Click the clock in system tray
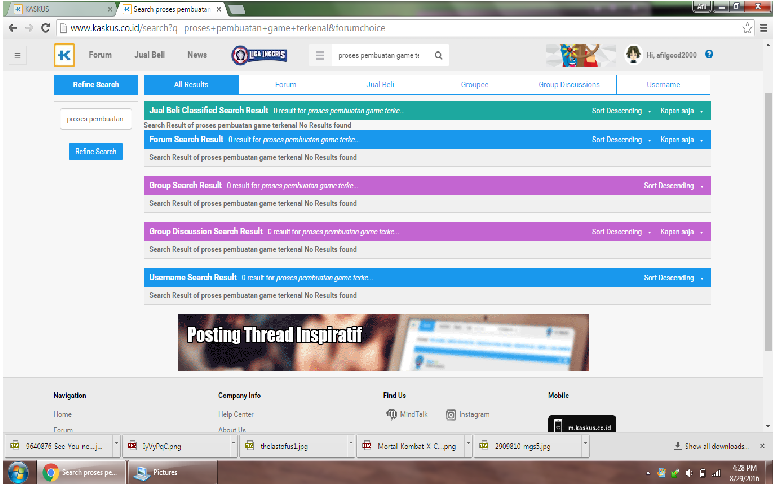 (x=745, y=473)
